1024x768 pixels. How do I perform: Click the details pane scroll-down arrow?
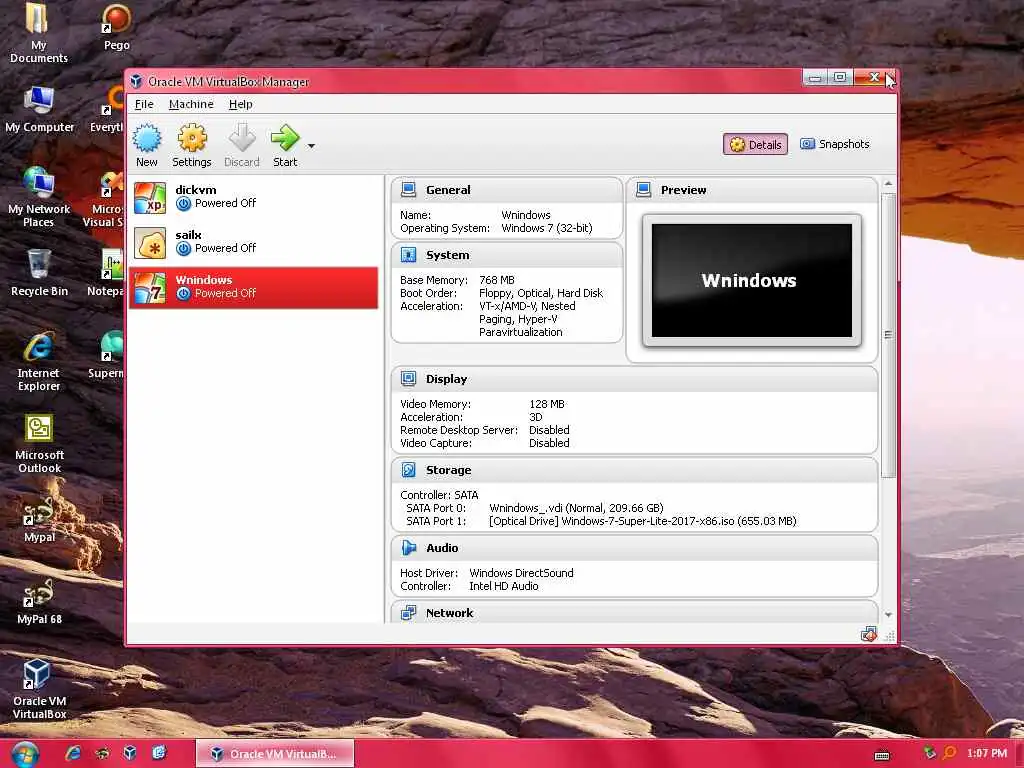888,615
